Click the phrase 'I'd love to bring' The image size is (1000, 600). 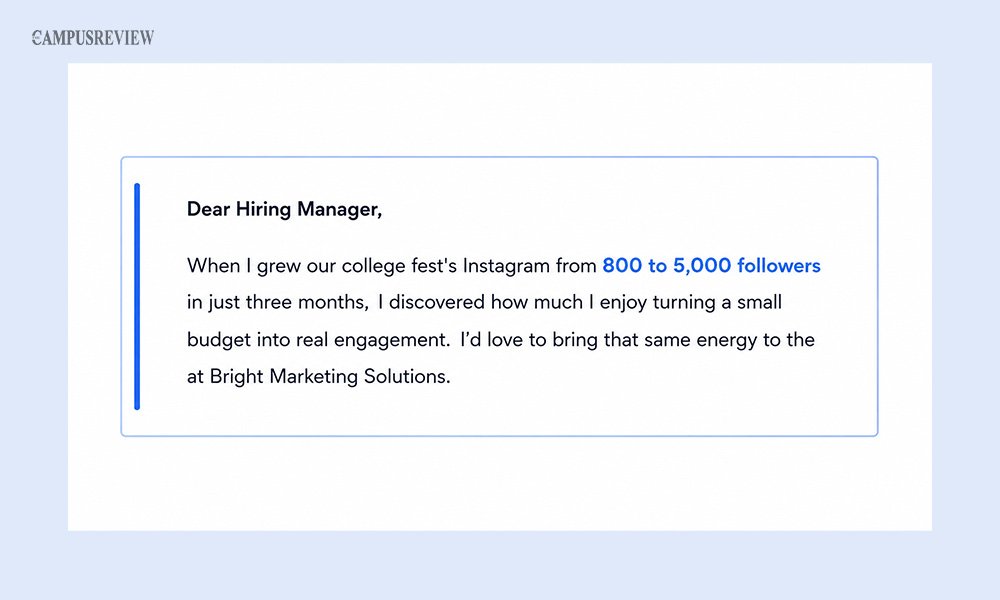click(529, 339)
